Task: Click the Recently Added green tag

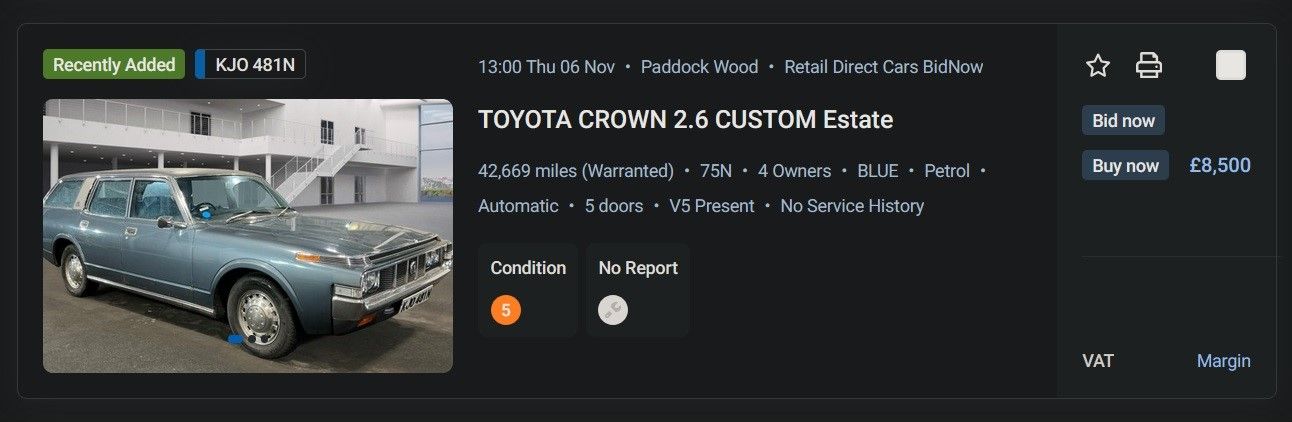Action: 114,65
